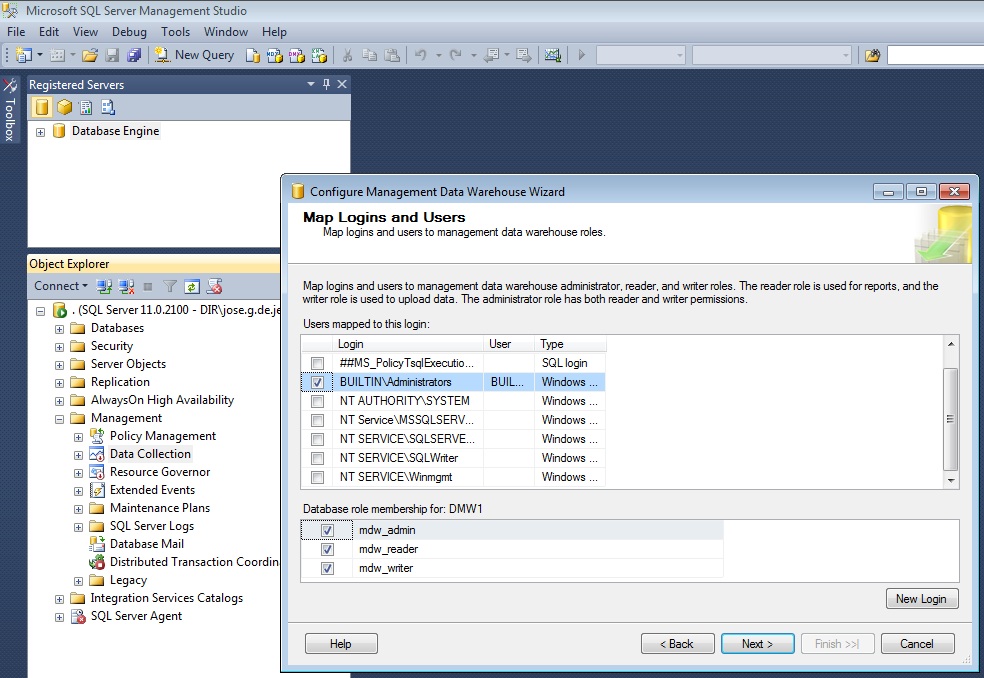The height and width of the screenshot is (678, 984).
Task: Click the login list scrollbar up arrow
Action: [951, 343]
